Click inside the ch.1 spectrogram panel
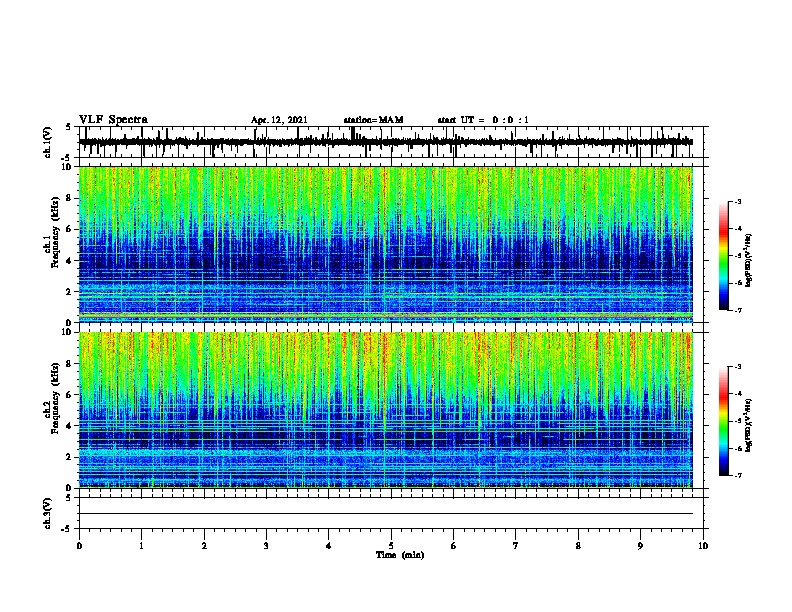The width and height of the screenshot is (792, 612). click(x=386, y=244)
